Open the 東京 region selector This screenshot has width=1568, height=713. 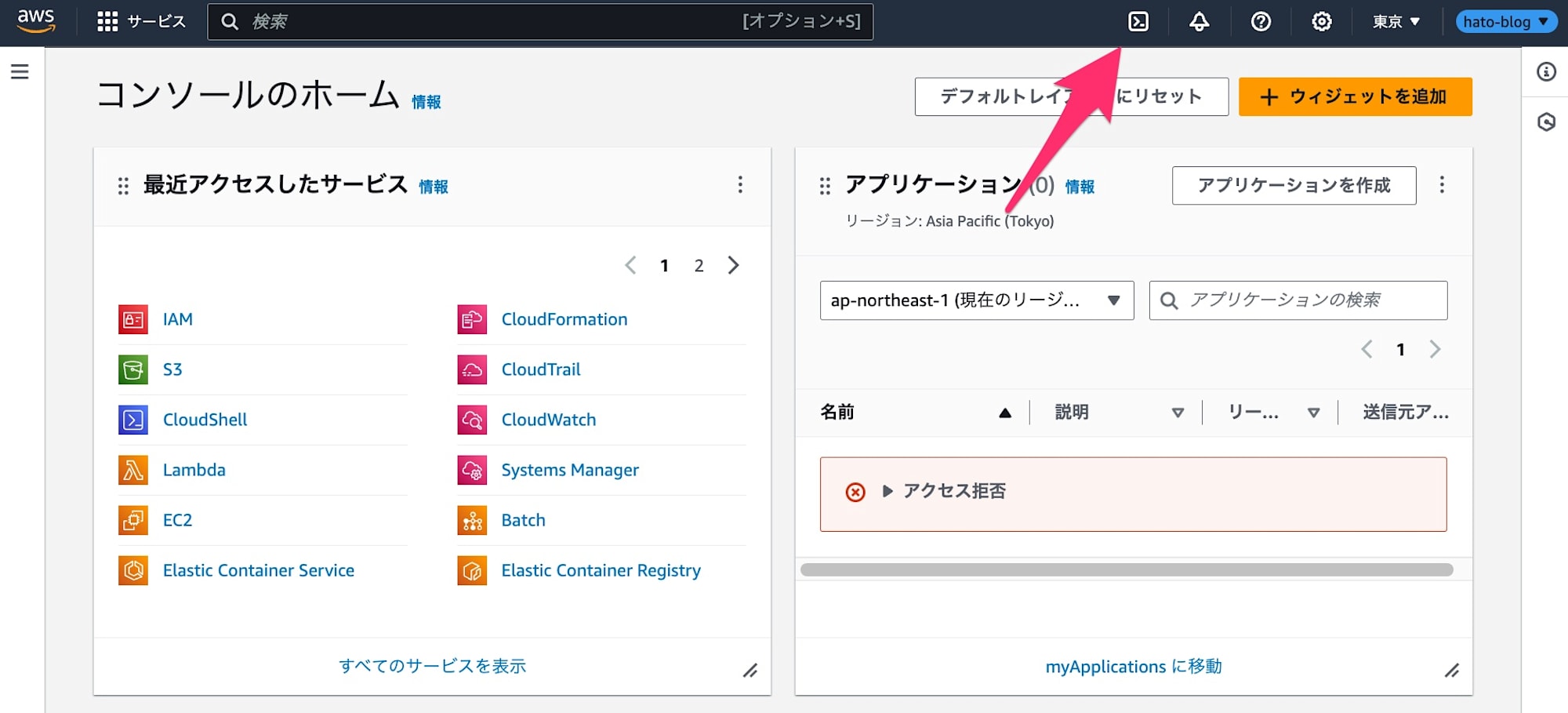pos(1396,21)
